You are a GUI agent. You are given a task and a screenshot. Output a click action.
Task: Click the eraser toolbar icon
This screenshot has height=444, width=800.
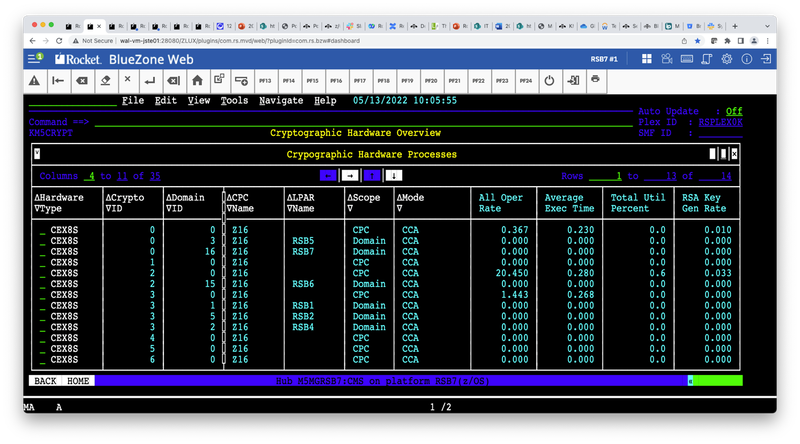105,81
